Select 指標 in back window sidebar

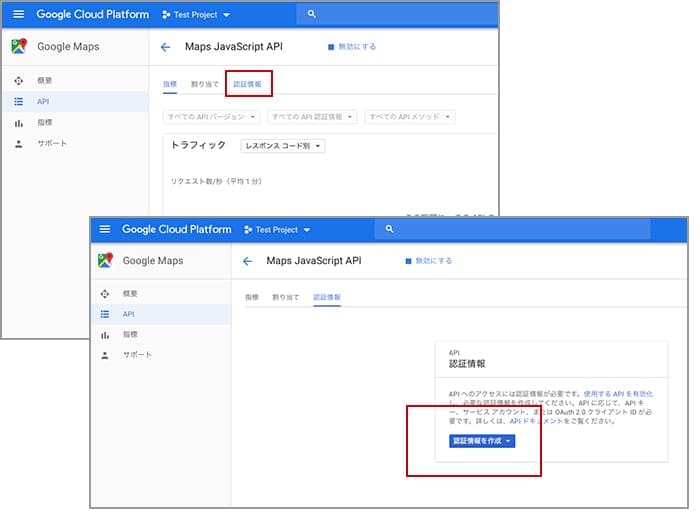click(x=75, y=123)
